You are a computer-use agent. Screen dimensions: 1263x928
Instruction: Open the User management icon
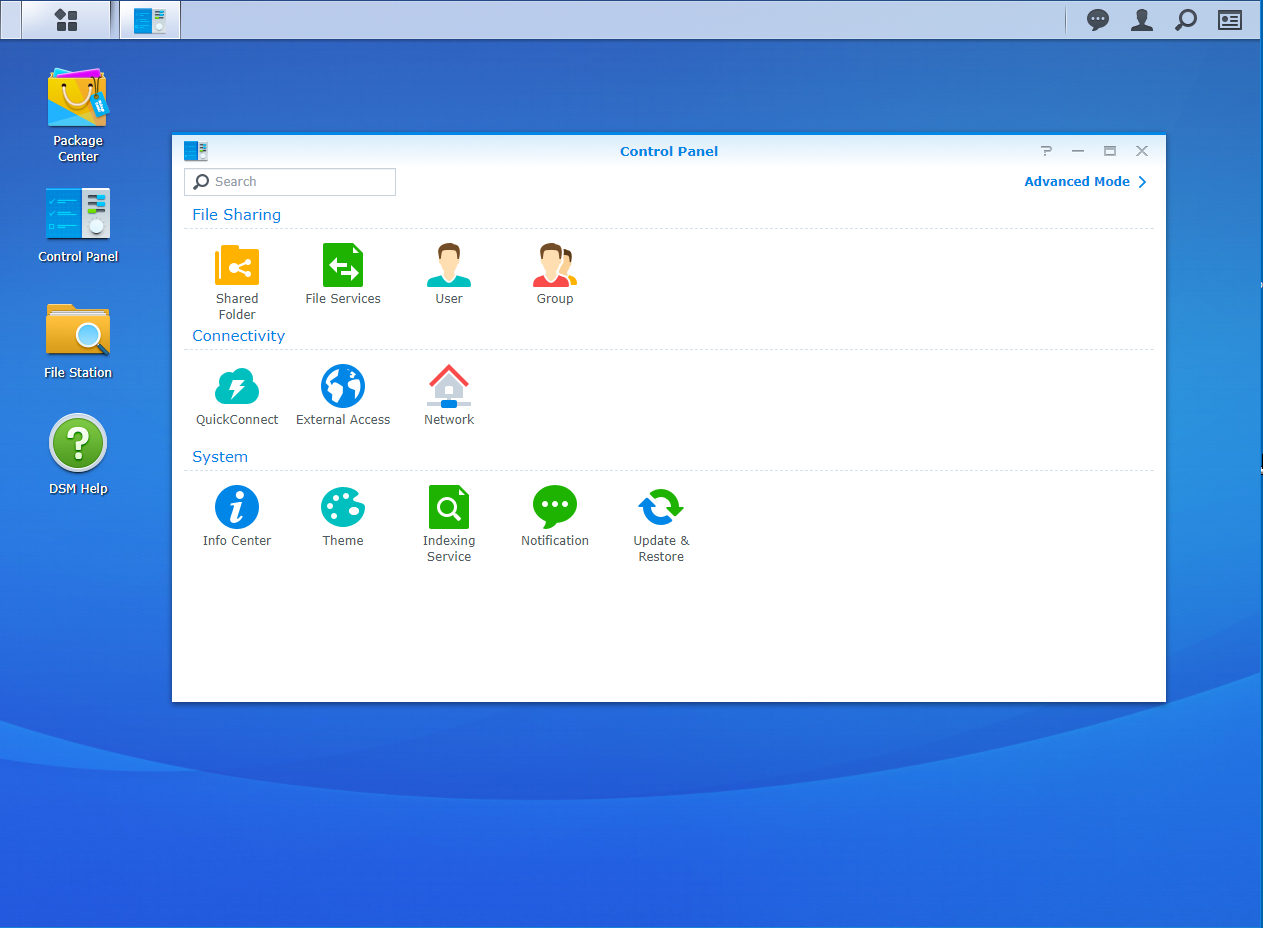pyautogui.click(x=449, y=267)
